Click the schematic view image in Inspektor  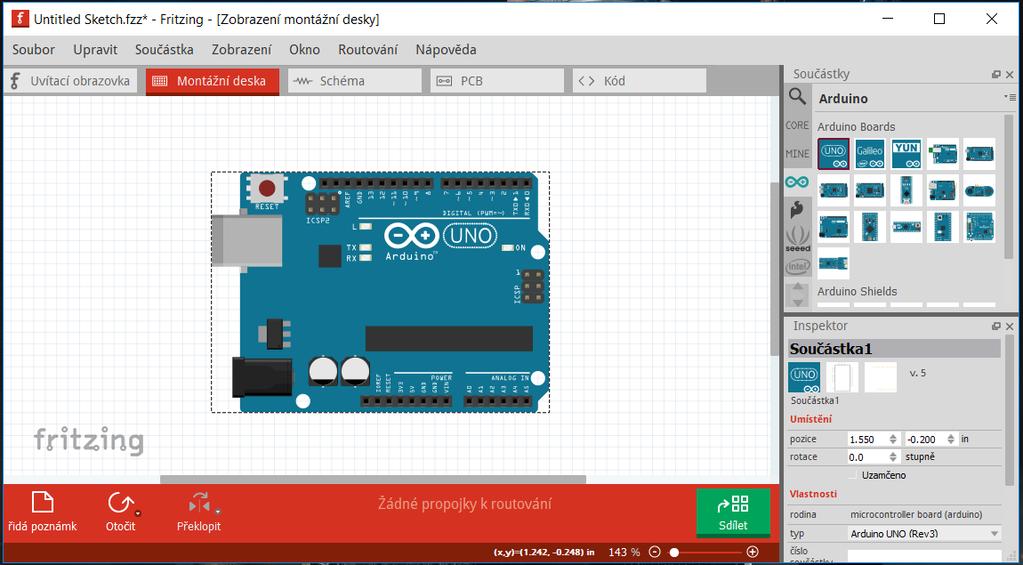[842, 377]
